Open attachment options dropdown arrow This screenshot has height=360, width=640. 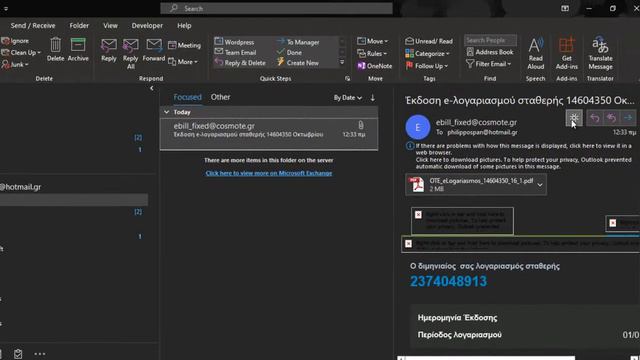click(x=540, y=185)
